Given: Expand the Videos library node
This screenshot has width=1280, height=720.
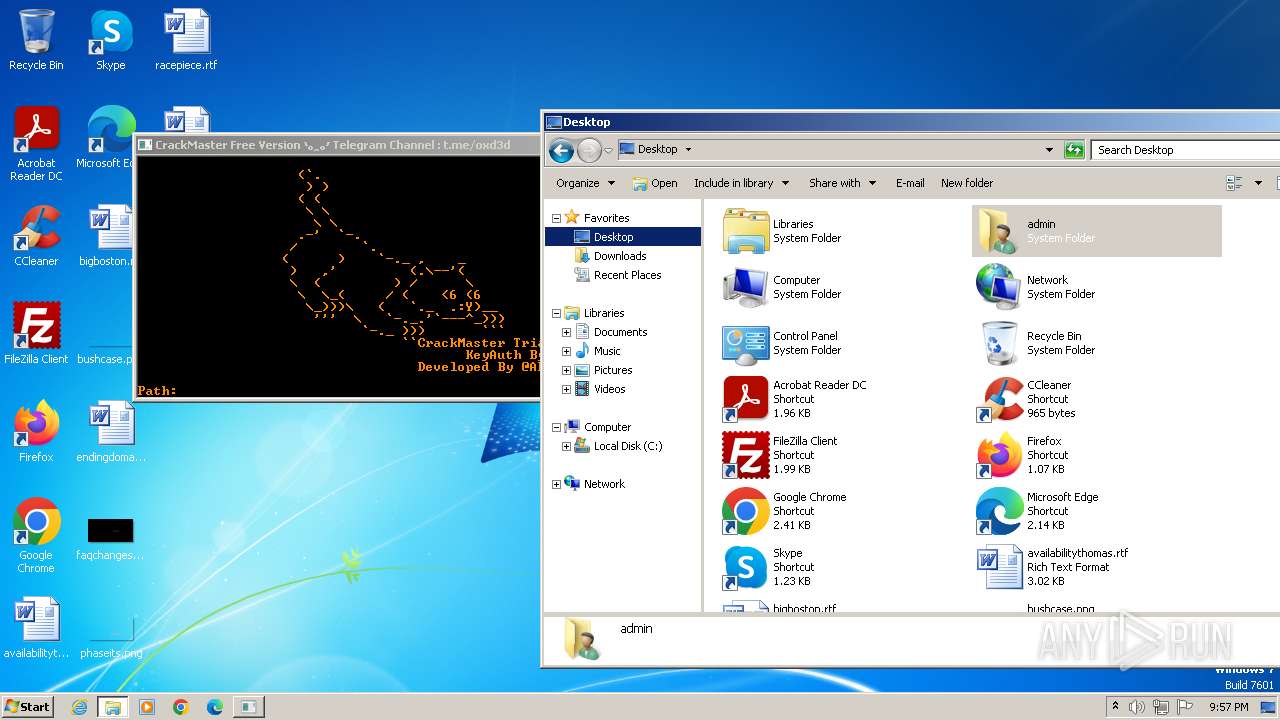Looking at the screenshot, I should click(x=566, y=389).
